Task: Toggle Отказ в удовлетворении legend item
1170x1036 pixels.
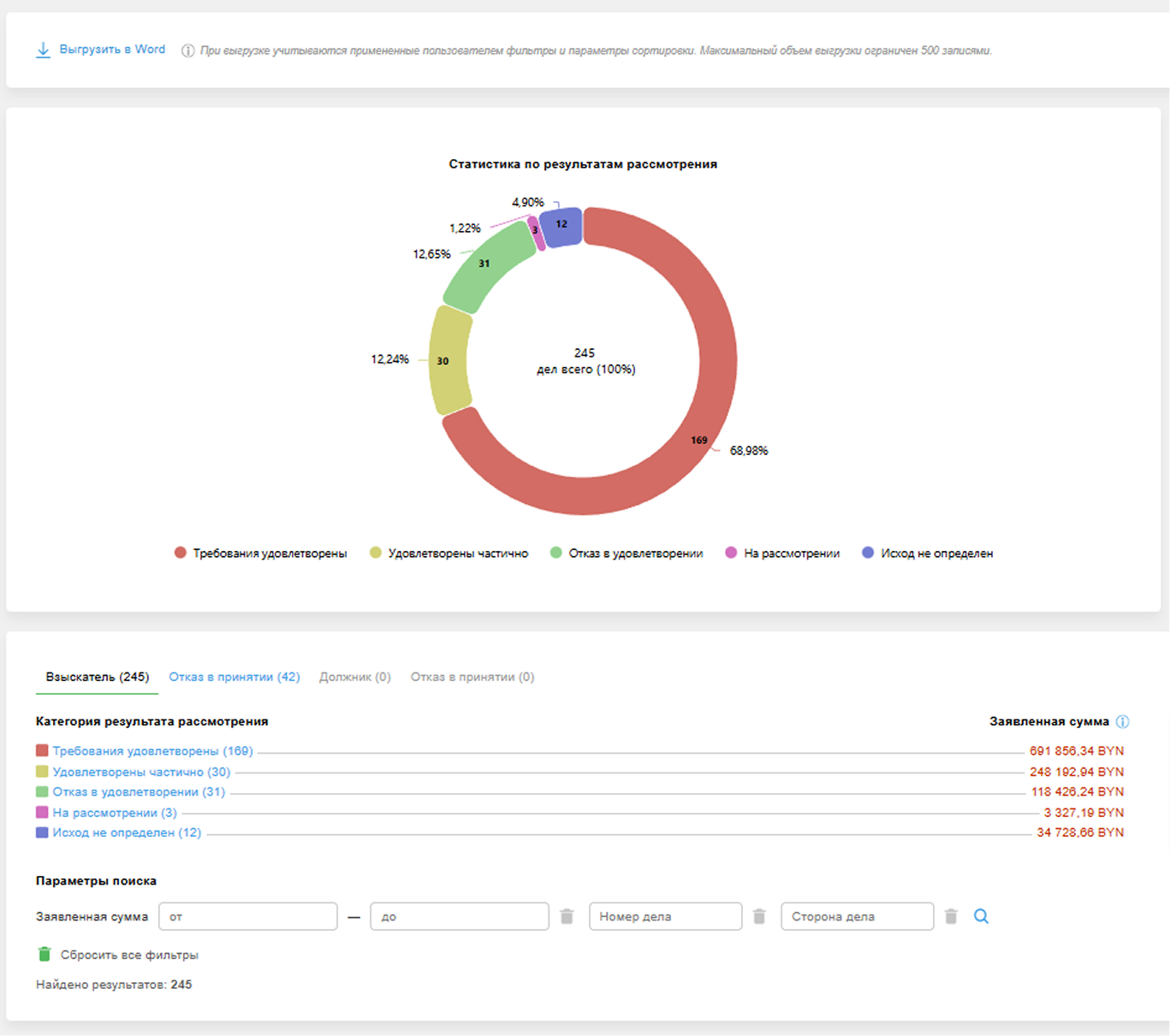Action: pyautogui.click(x=627, y=554)
